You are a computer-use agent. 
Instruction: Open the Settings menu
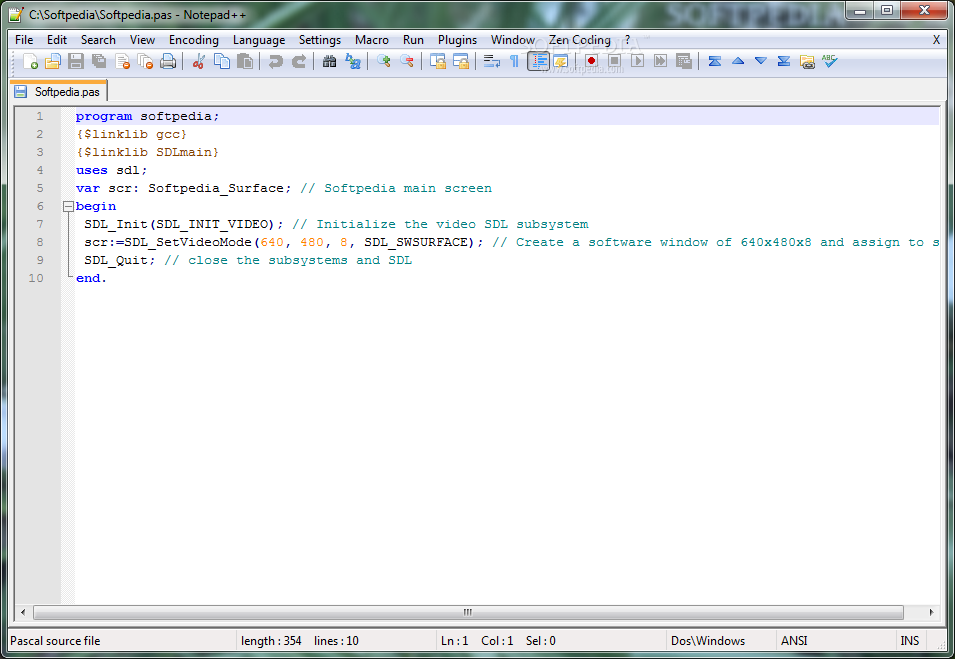320,40
